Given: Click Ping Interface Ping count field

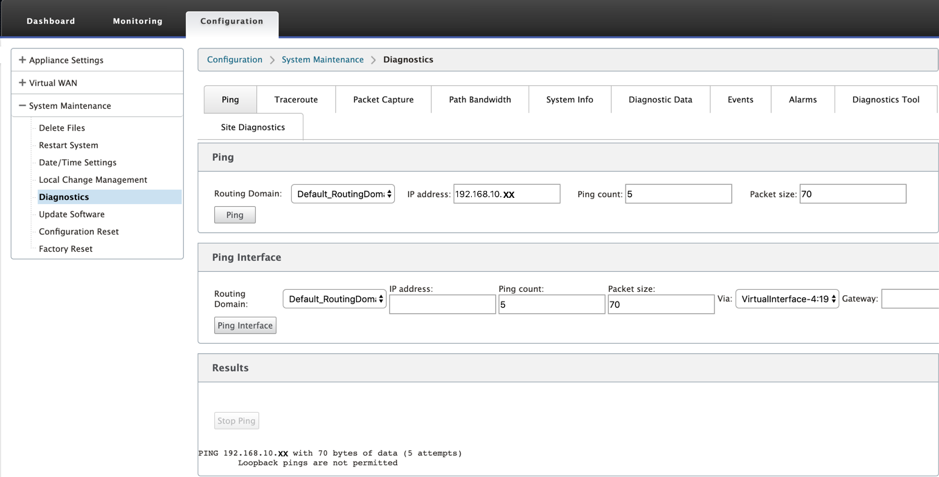Looking at the screenshot, I should 552,304.
